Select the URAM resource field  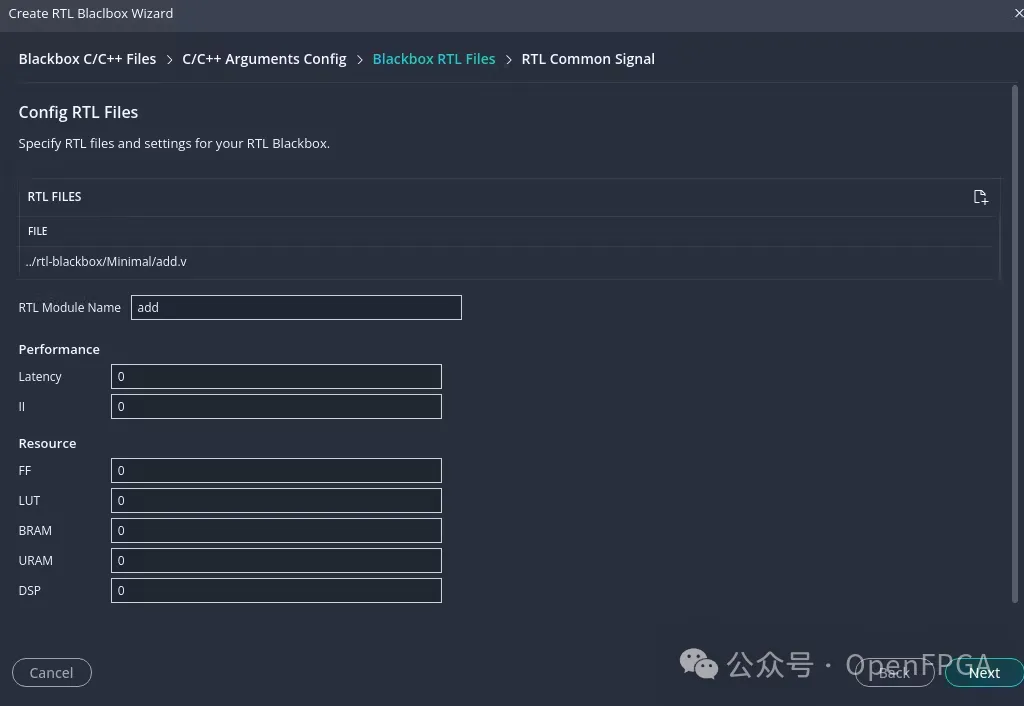276,561
